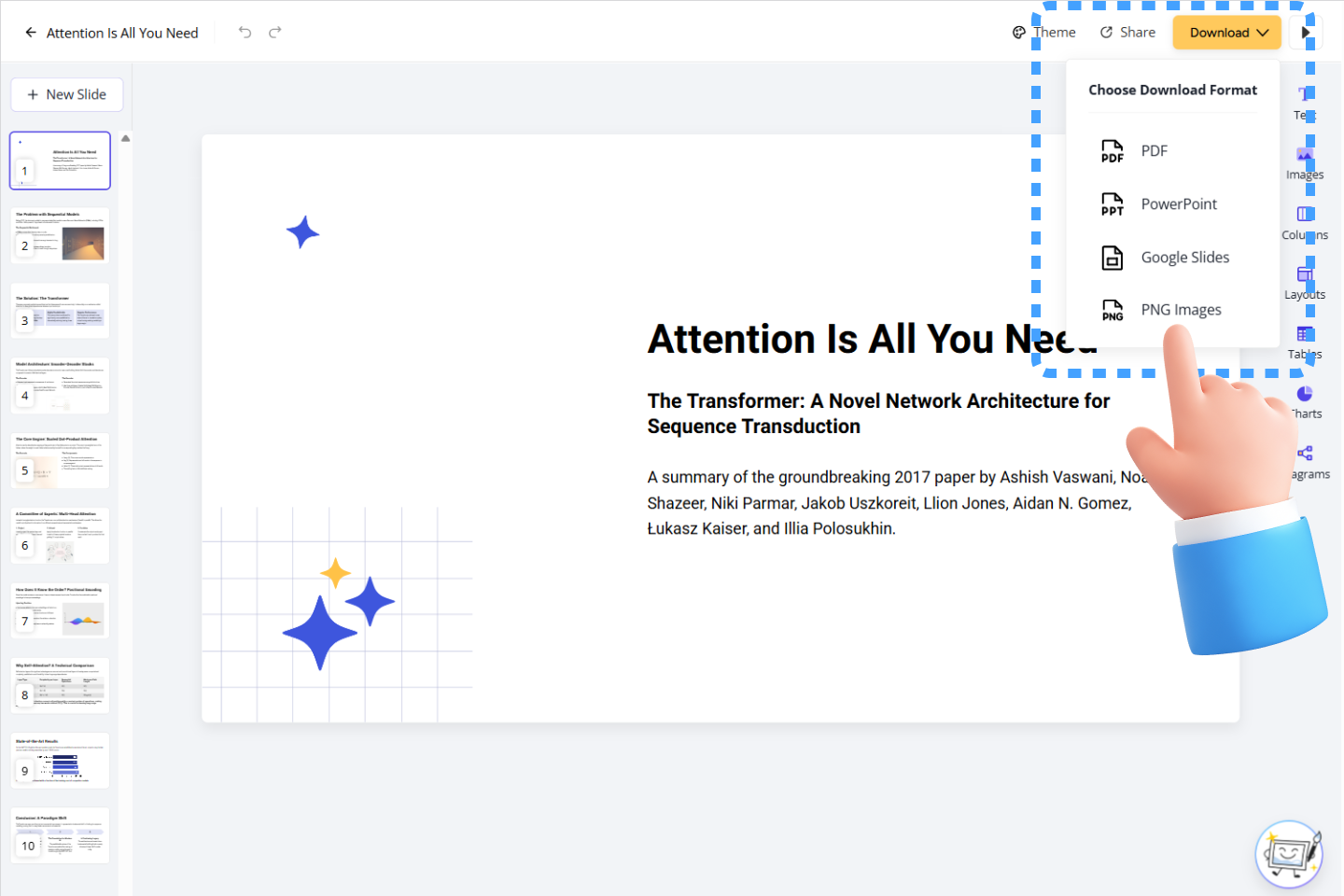Select PNG Images download option
Image resolution: width=1344 pixels, height=896 pixels.
(x=1181, y=310)
